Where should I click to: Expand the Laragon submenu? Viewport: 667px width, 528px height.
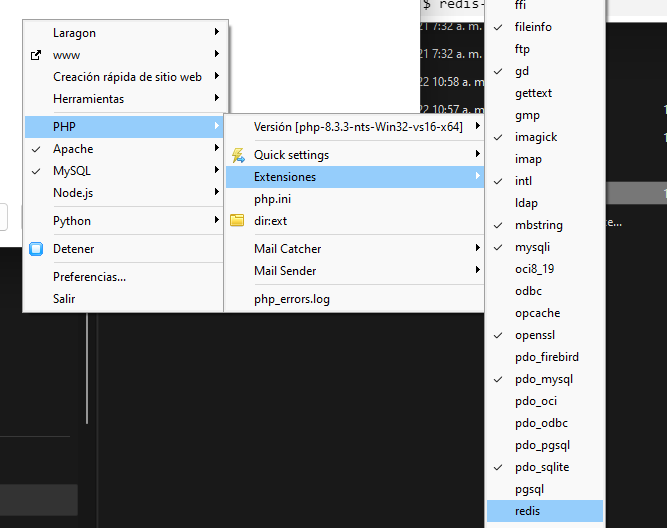(x=124, y=33)
